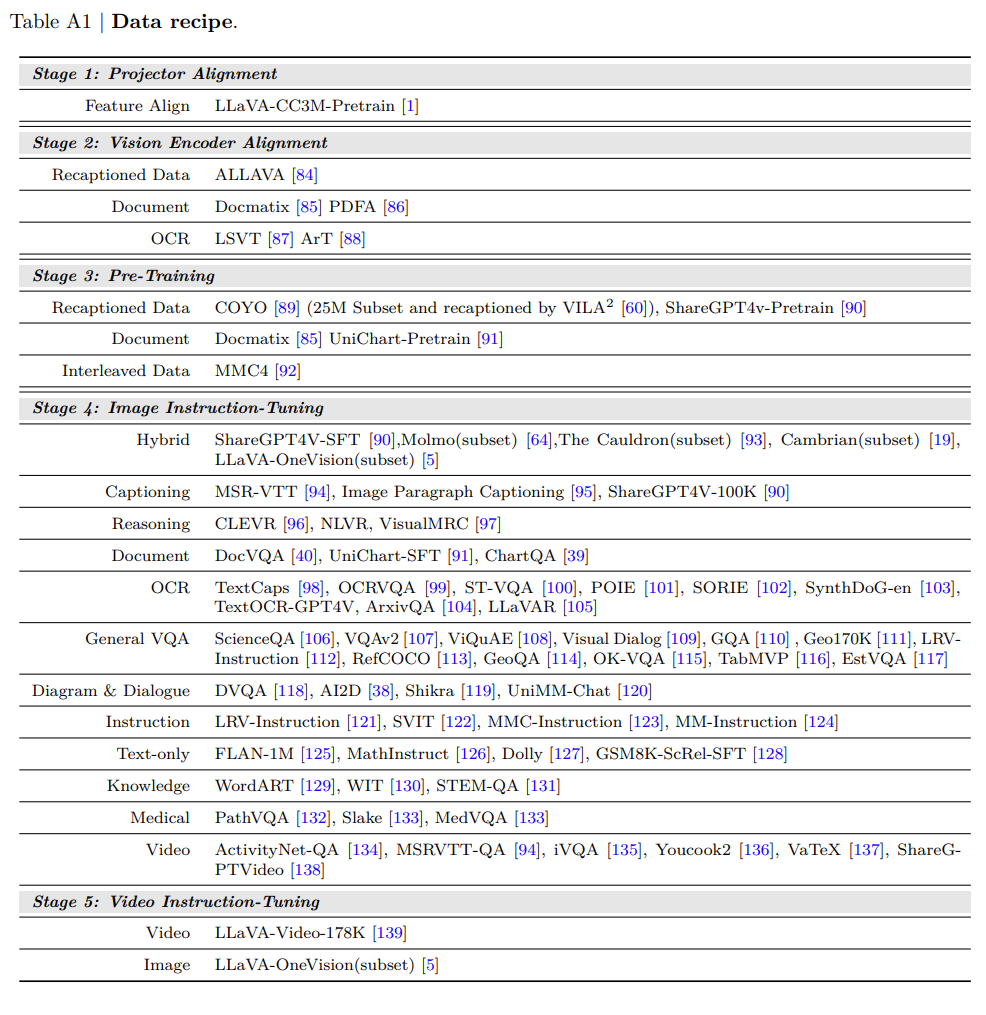Viewport: 986px width, 1015px height.
Task: Open citation [139] after LLaVA-Video-178K
Action: [390, 933]
